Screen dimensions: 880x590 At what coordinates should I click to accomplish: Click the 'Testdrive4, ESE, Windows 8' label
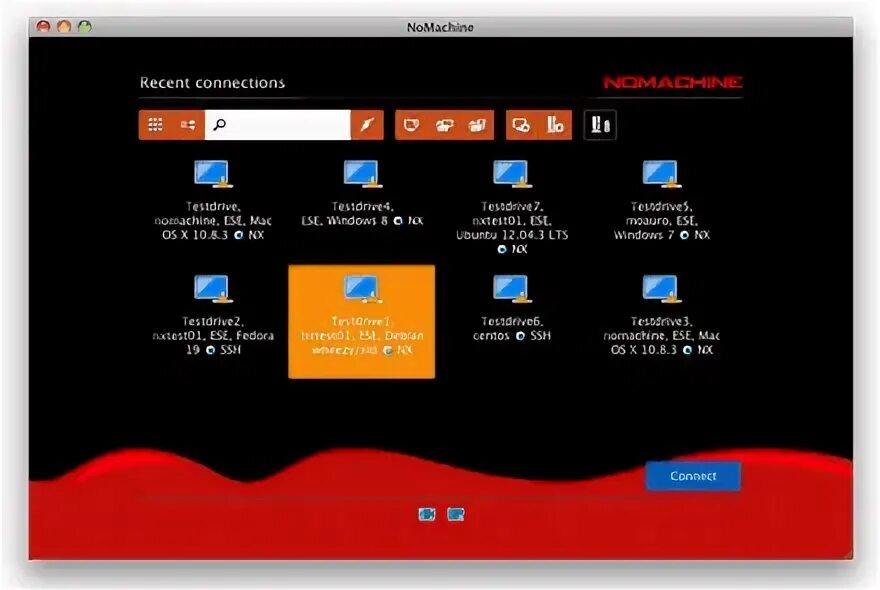click(x=363, y=214)
